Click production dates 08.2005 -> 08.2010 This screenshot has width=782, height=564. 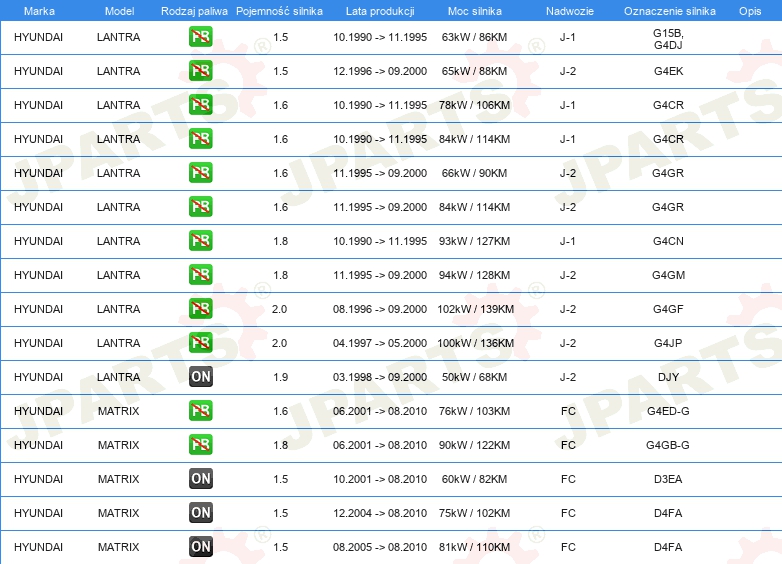point(380,547)
